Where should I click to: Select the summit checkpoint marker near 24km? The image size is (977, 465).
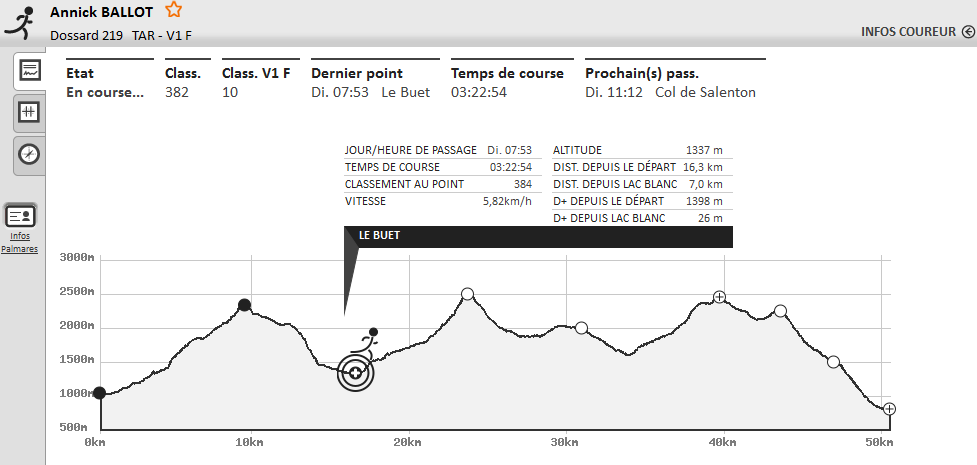coord(467,294)
